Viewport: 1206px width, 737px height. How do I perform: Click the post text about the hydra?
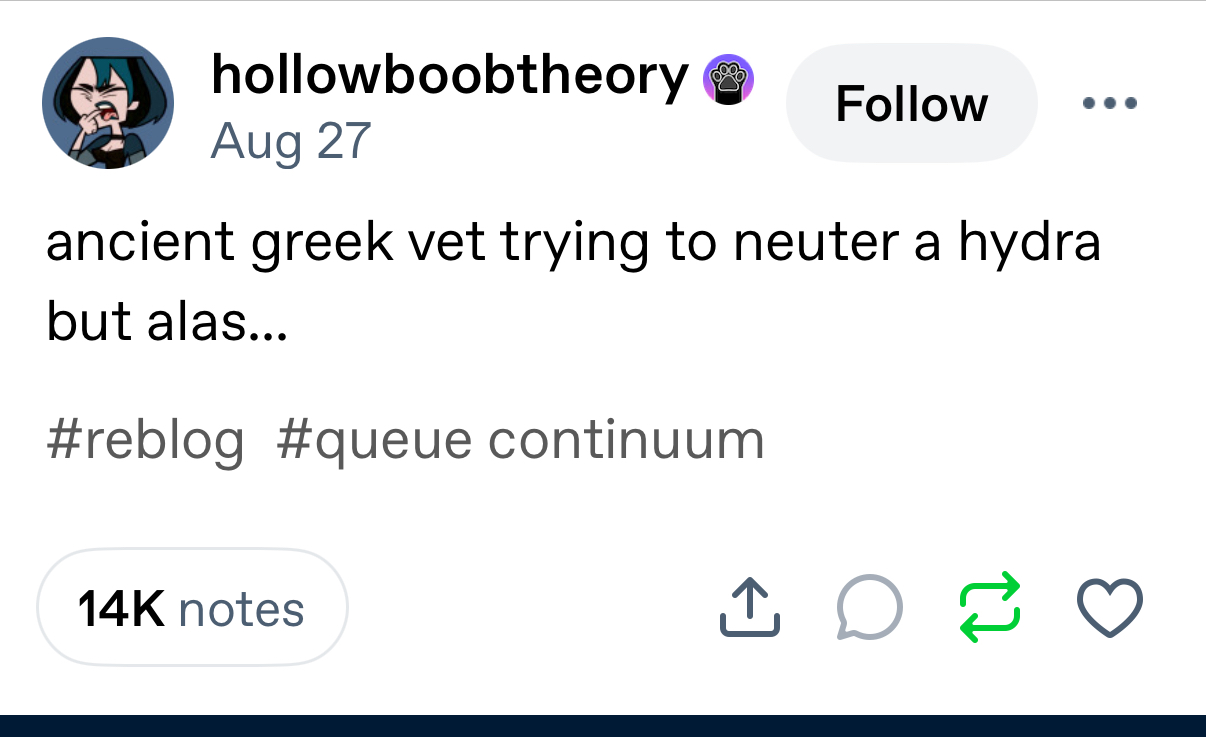(572, 244)
